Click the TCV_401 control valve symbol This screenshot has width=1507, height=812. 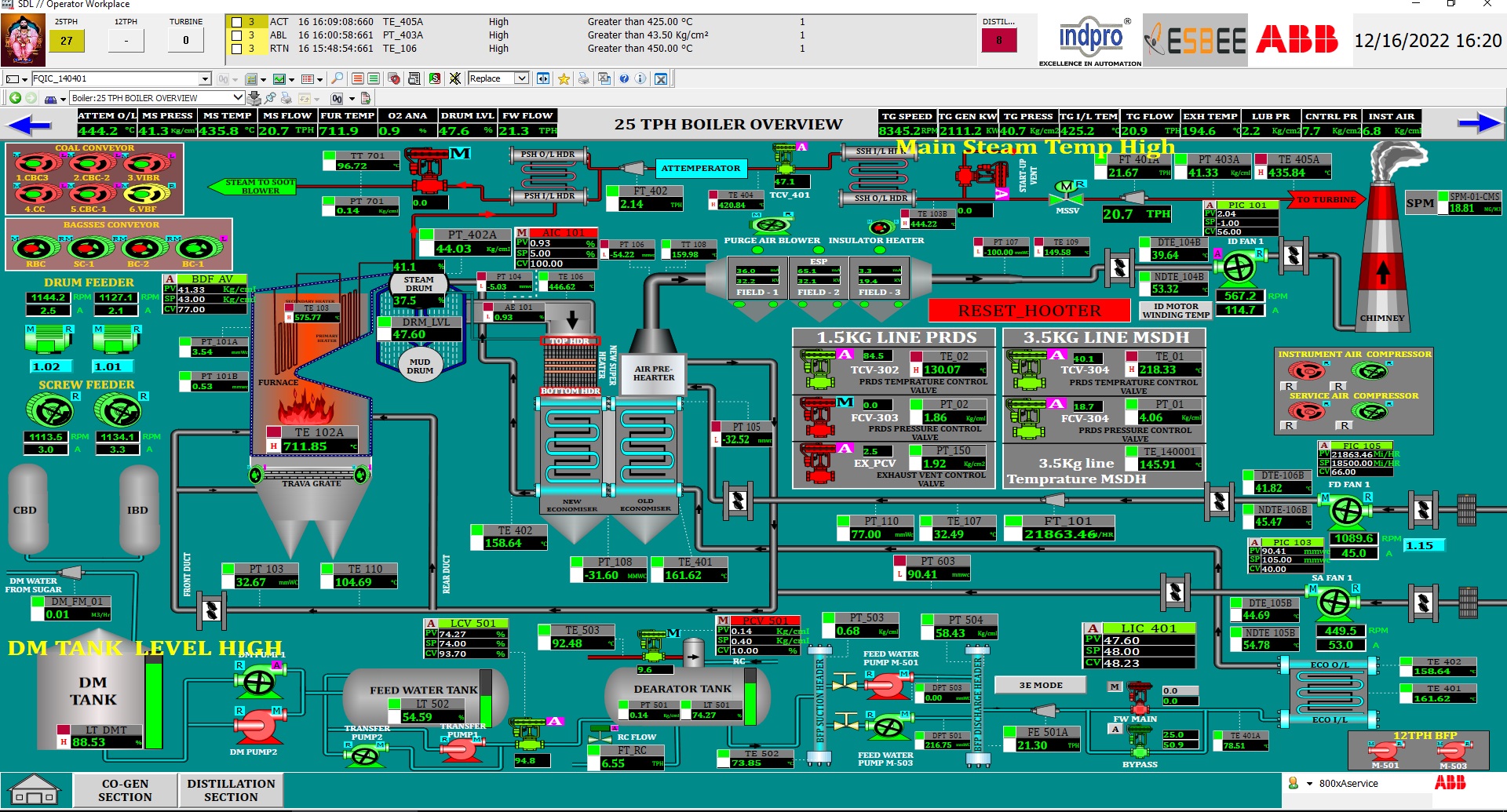(785, 160)
